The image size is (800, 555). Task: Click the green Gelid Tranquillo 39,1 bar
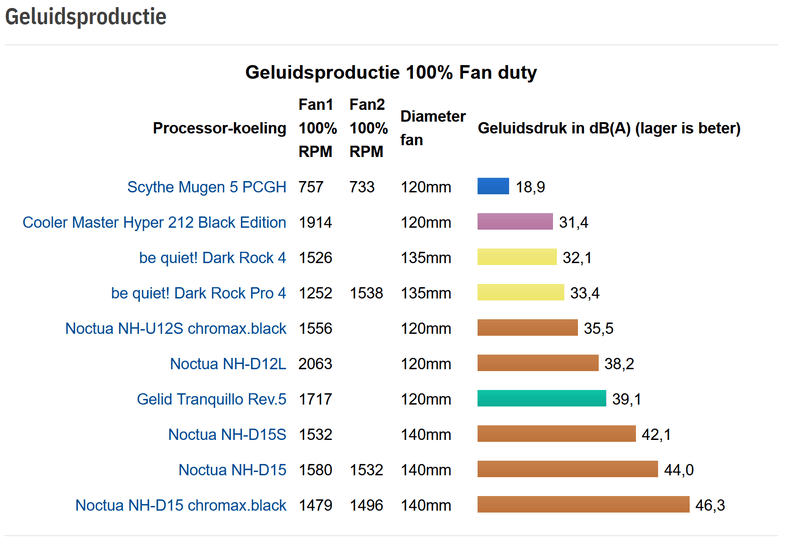pos(542,398)
